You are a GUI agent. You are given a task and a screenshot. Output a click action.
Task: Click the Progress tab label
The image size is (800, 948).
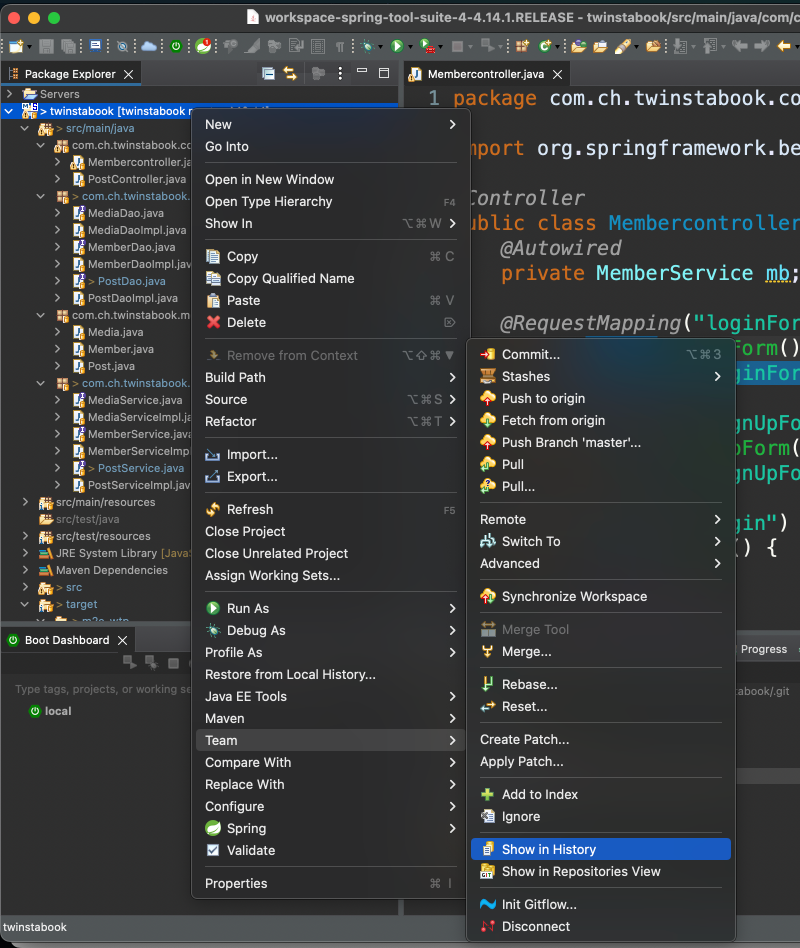coord(764,649)
